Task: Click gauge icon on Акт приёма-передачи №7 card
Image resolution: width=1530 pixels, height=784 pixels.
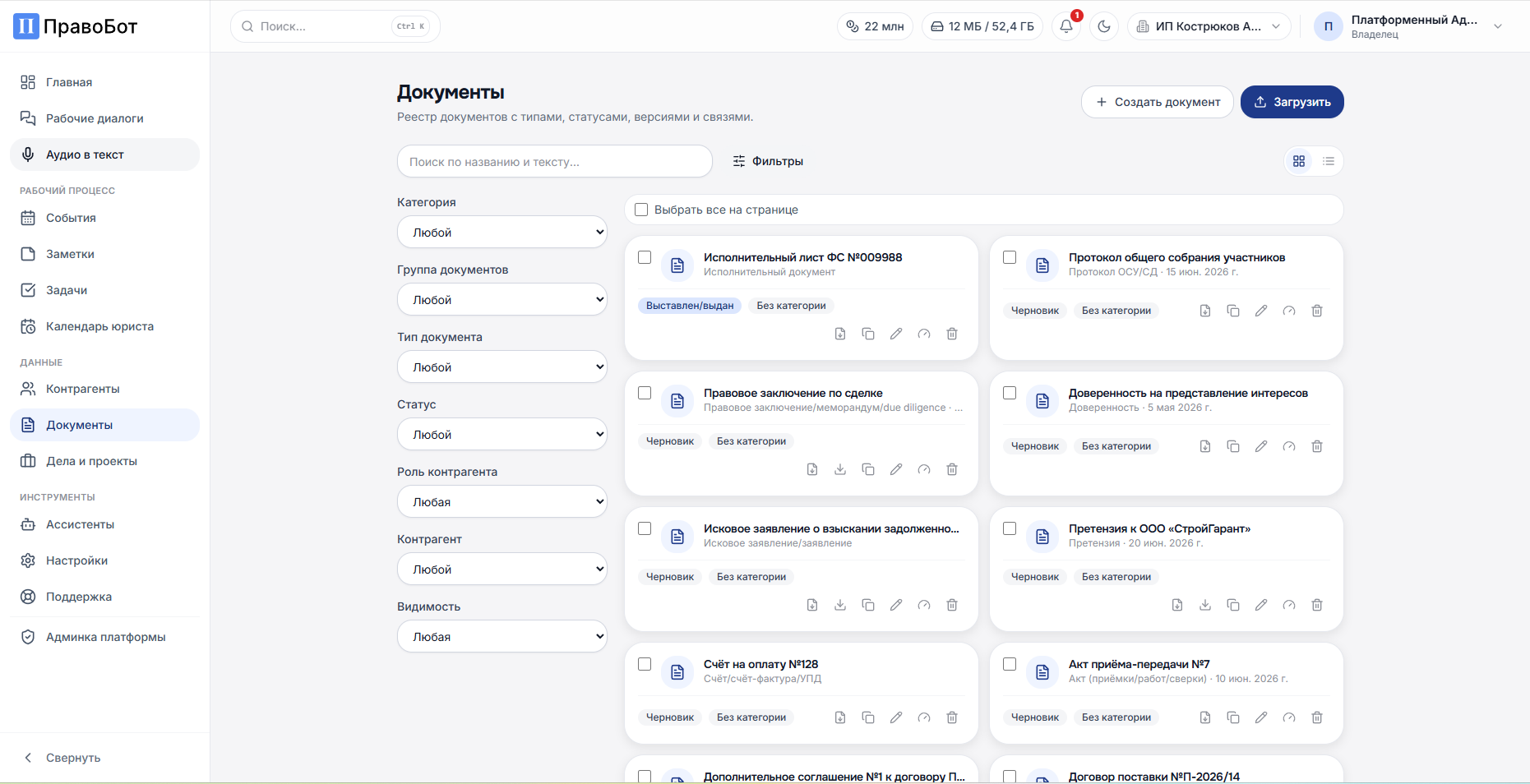Action: click(1289, 717)
